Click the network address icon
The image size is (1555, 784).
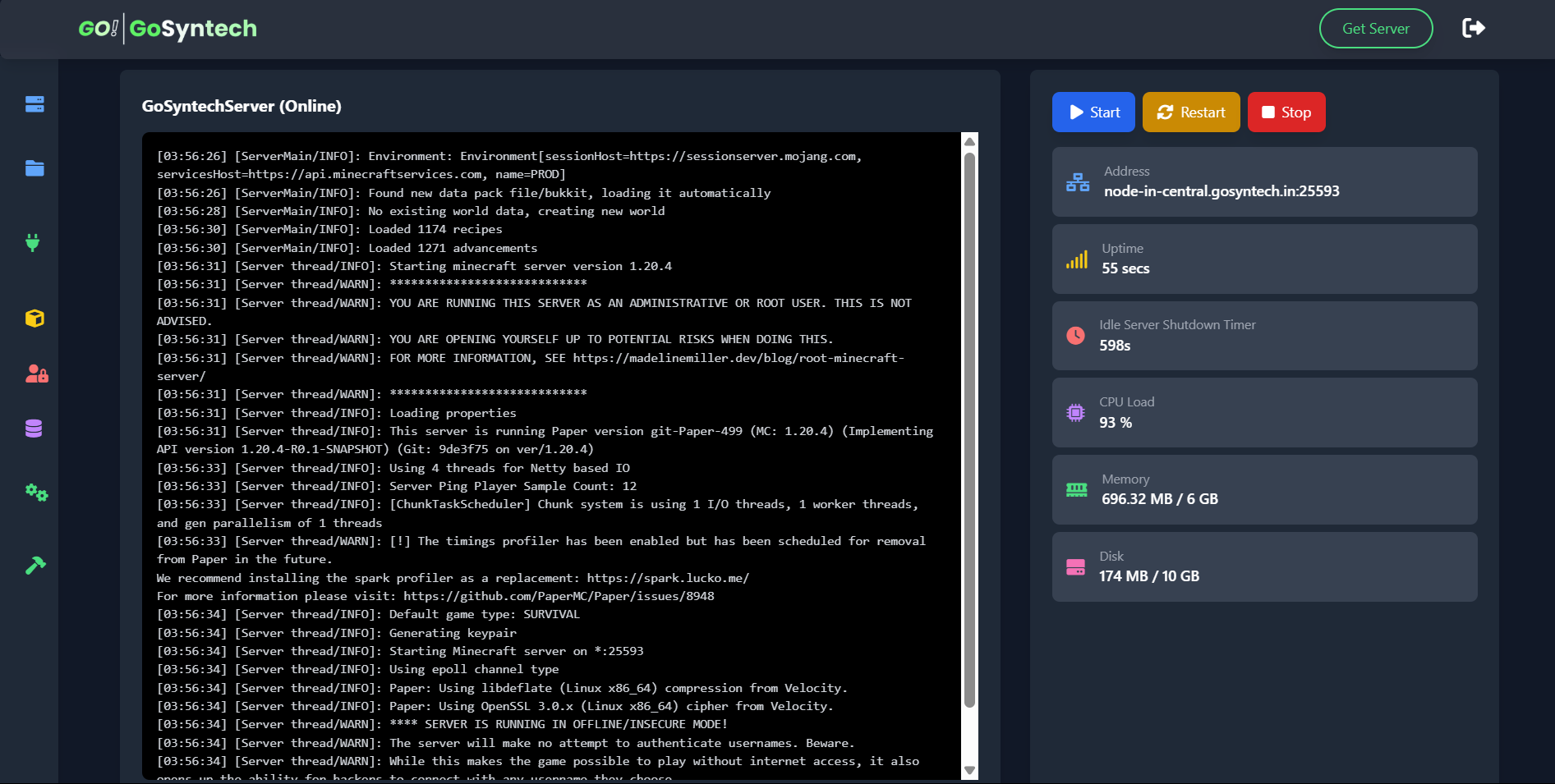(1078, 182)
